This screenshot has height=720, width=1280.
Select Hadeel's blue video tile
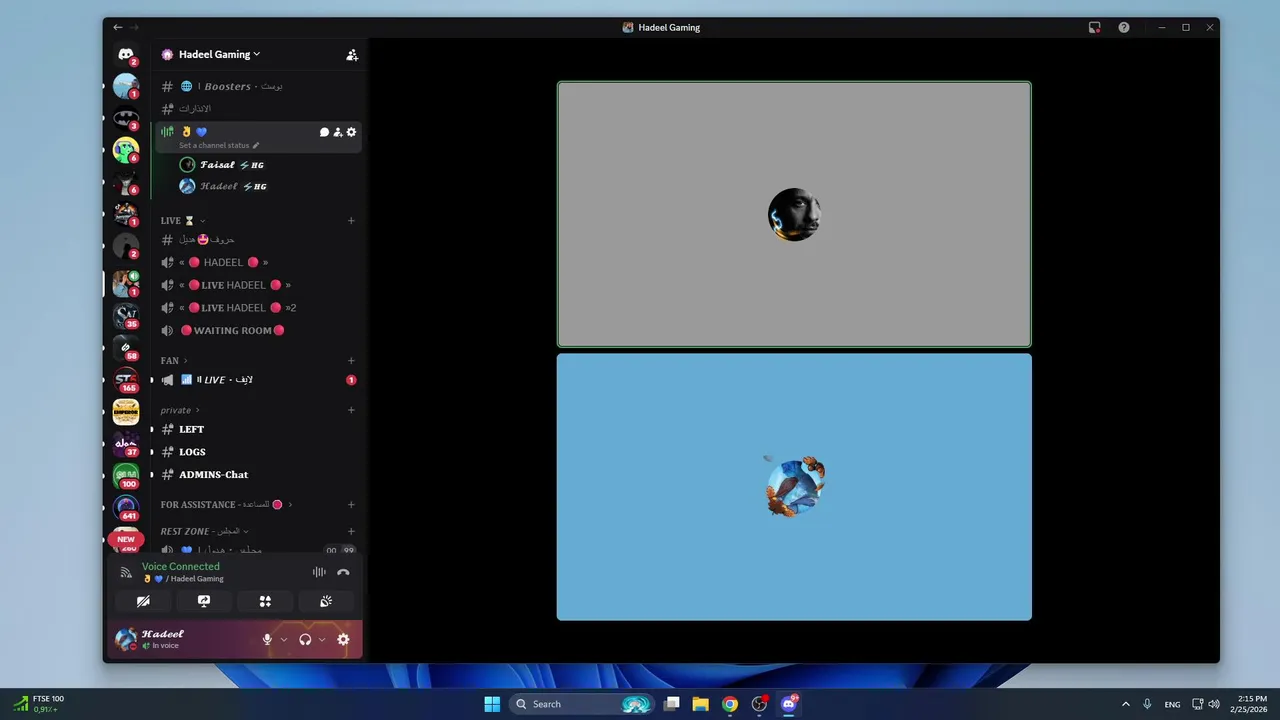click(794, 487)
